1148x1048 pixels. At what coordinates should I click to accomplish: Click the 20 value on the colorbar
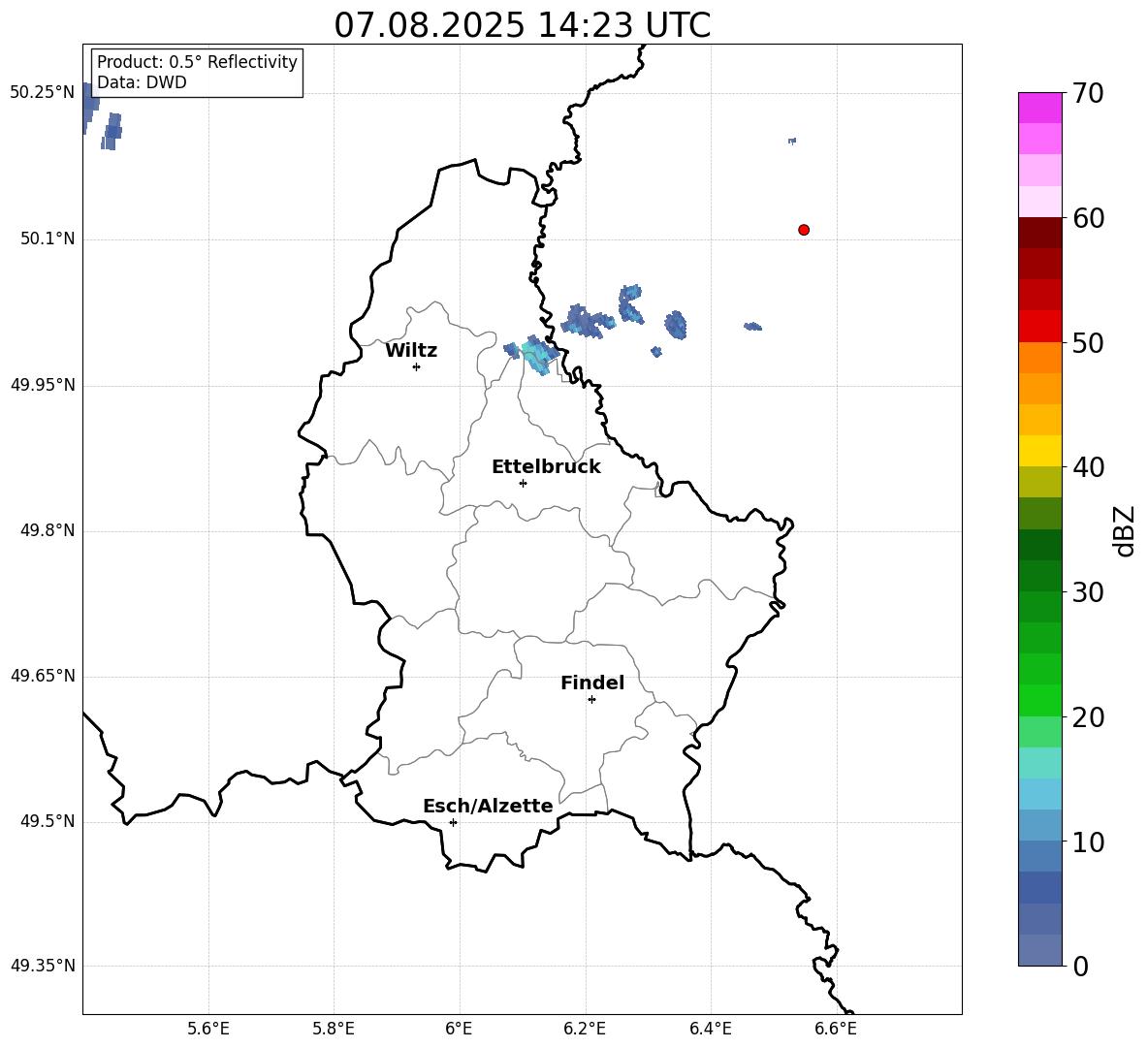pyautogui.click(x=1088, y=717)
